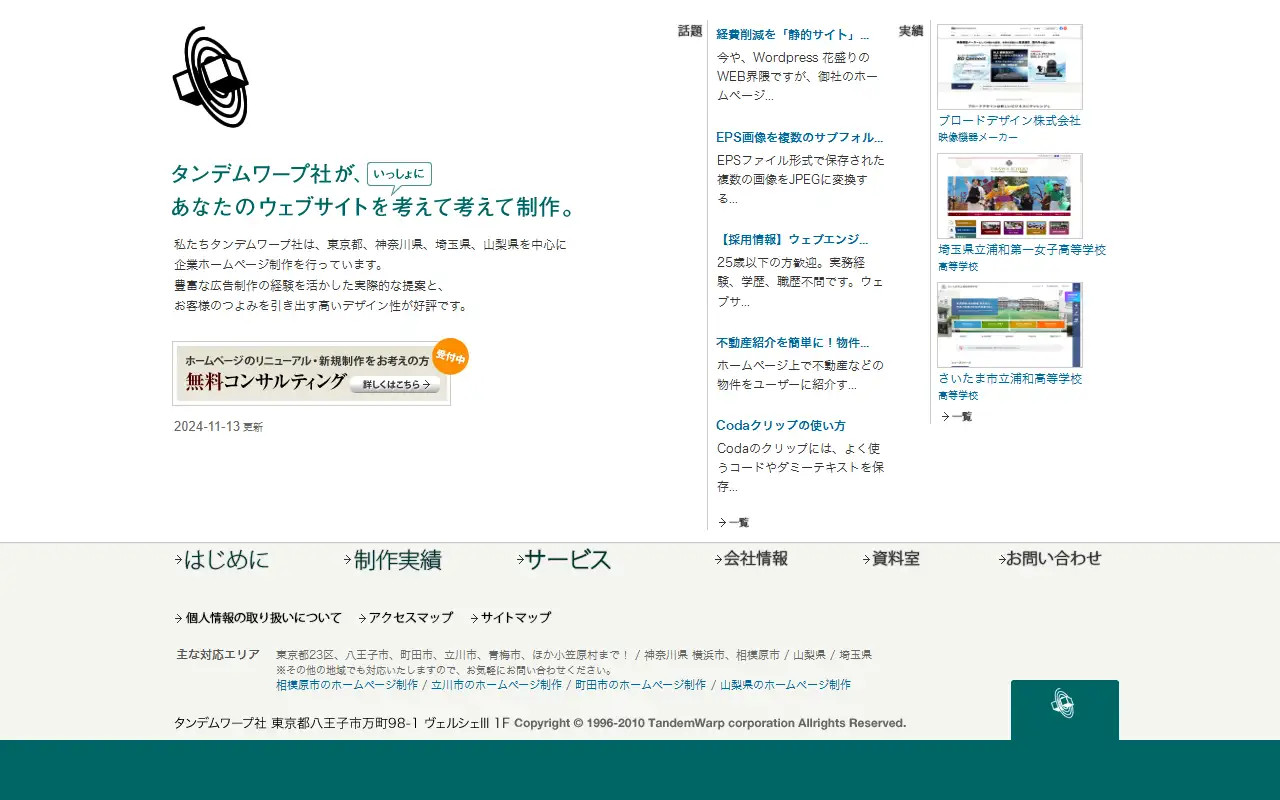Navigate to 会社情報
1280x800 pixels.
click(751, 559)
